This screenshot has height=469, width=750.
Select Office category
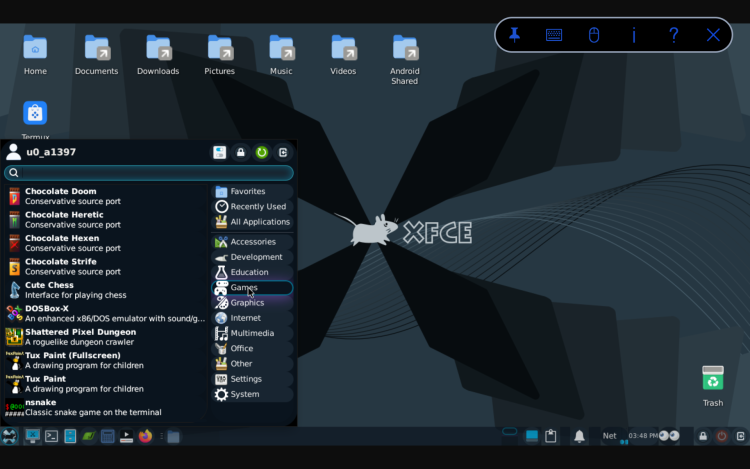[252, 349]
